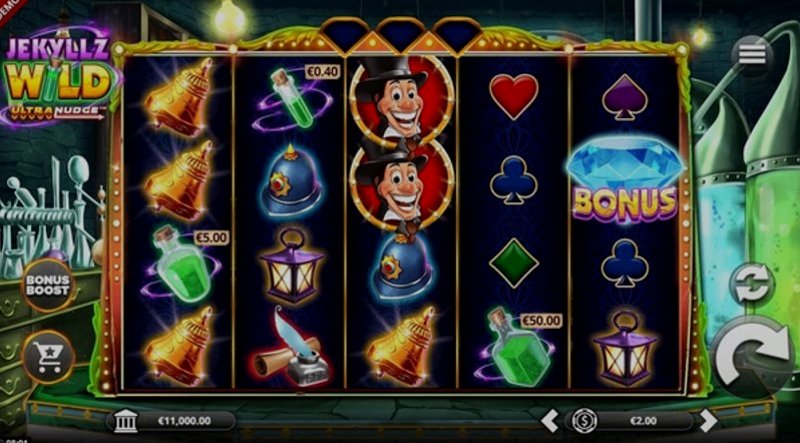The image size is (800, 443).
Task: Click the large spin arrow button
Action: pyautogui.click(x=752, y=357)
